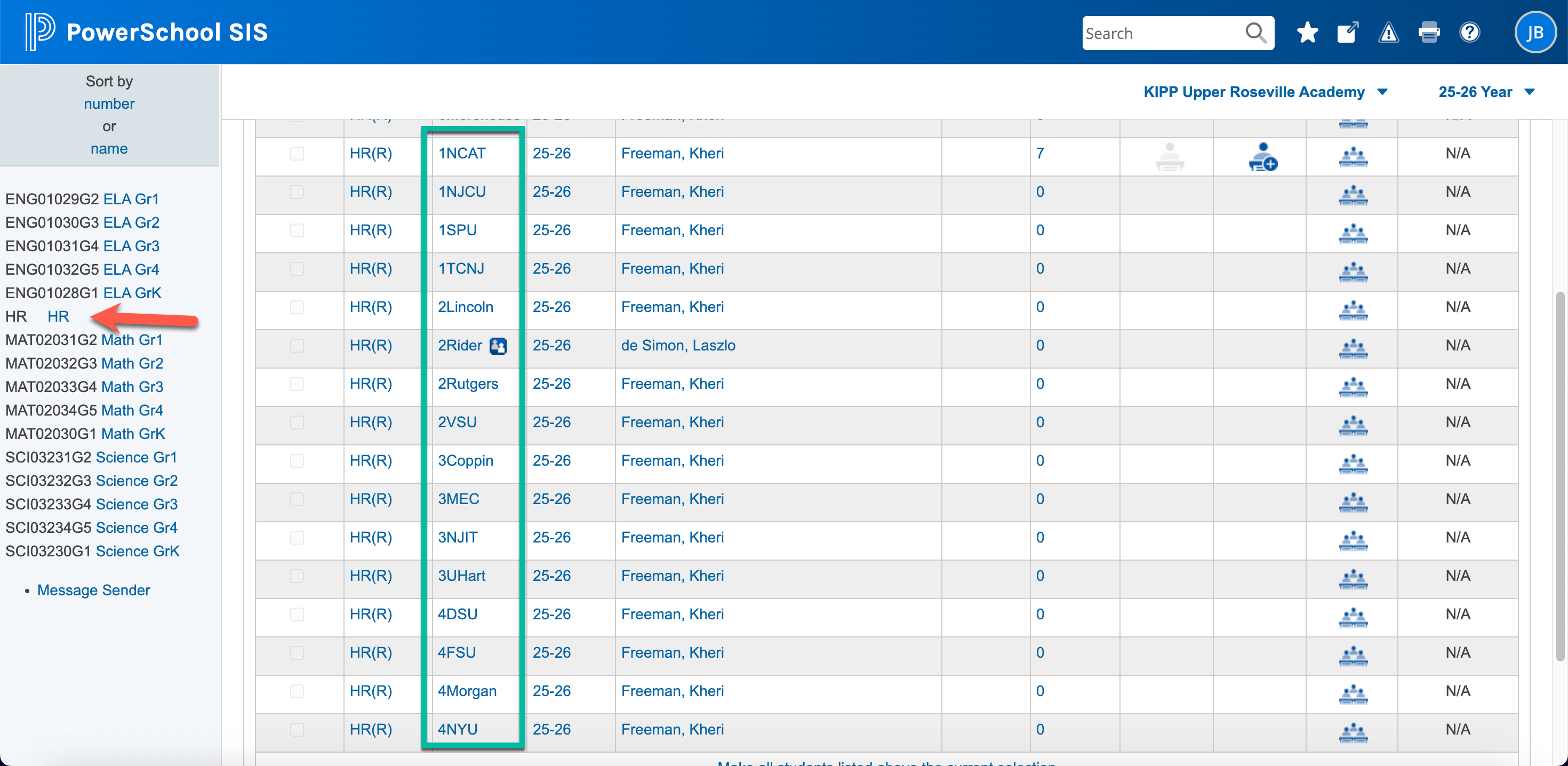Click the print roster icon for 1NCAT
The width and height of the screenshot is (1568, 766).
(x=1170, y=157)
